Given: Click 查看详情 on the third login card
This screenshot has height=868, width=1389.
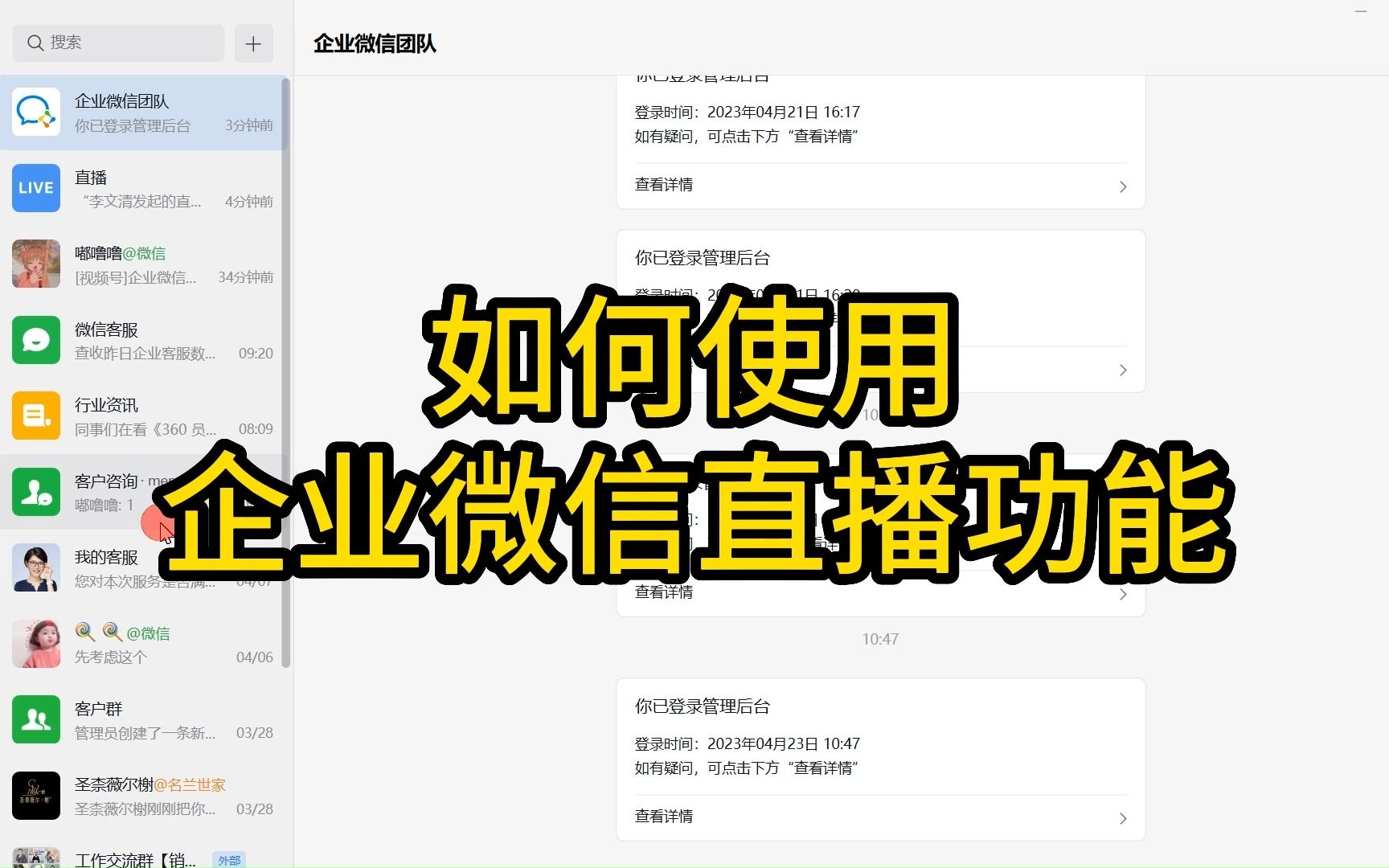Looking at the screenshot, I should [x=664, y=592].
